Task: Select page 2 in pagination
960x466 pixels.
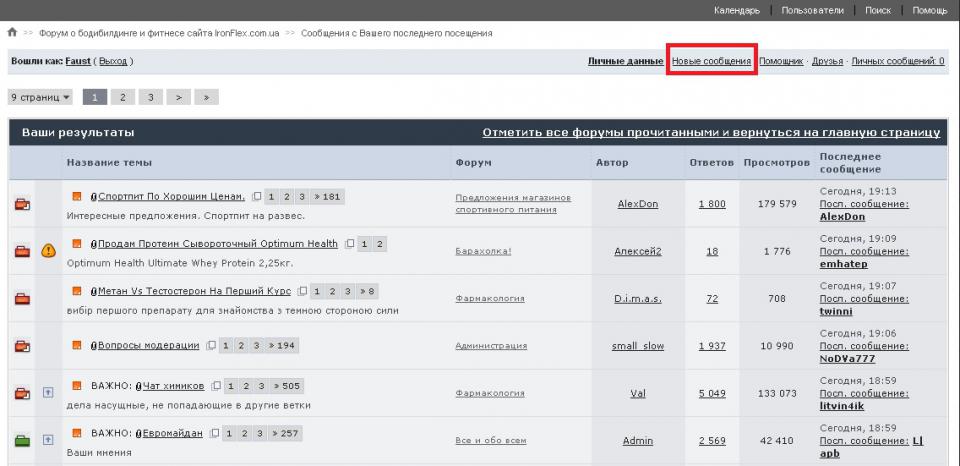Action: (x=122, y=97)
